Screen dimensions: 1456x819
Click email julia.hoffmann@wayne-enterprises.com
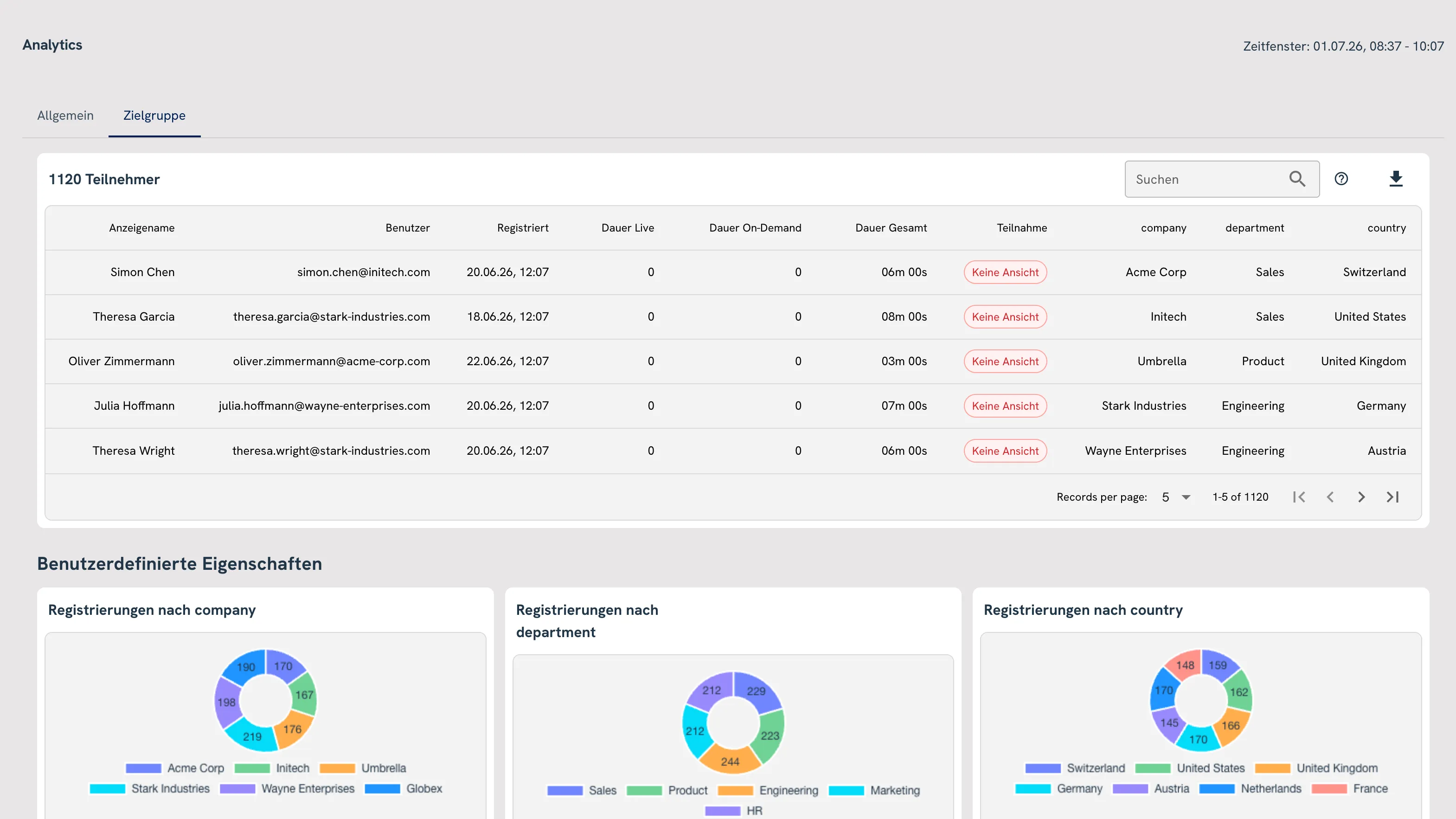pyautogui.click(x=324, y=406)
